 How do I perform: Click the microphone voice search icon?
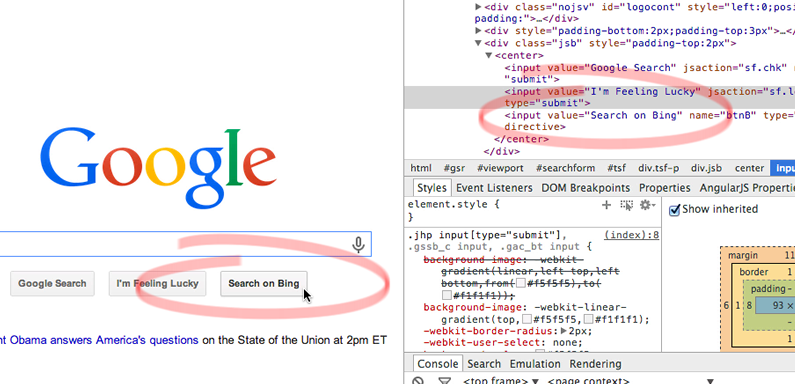[358, 245]
